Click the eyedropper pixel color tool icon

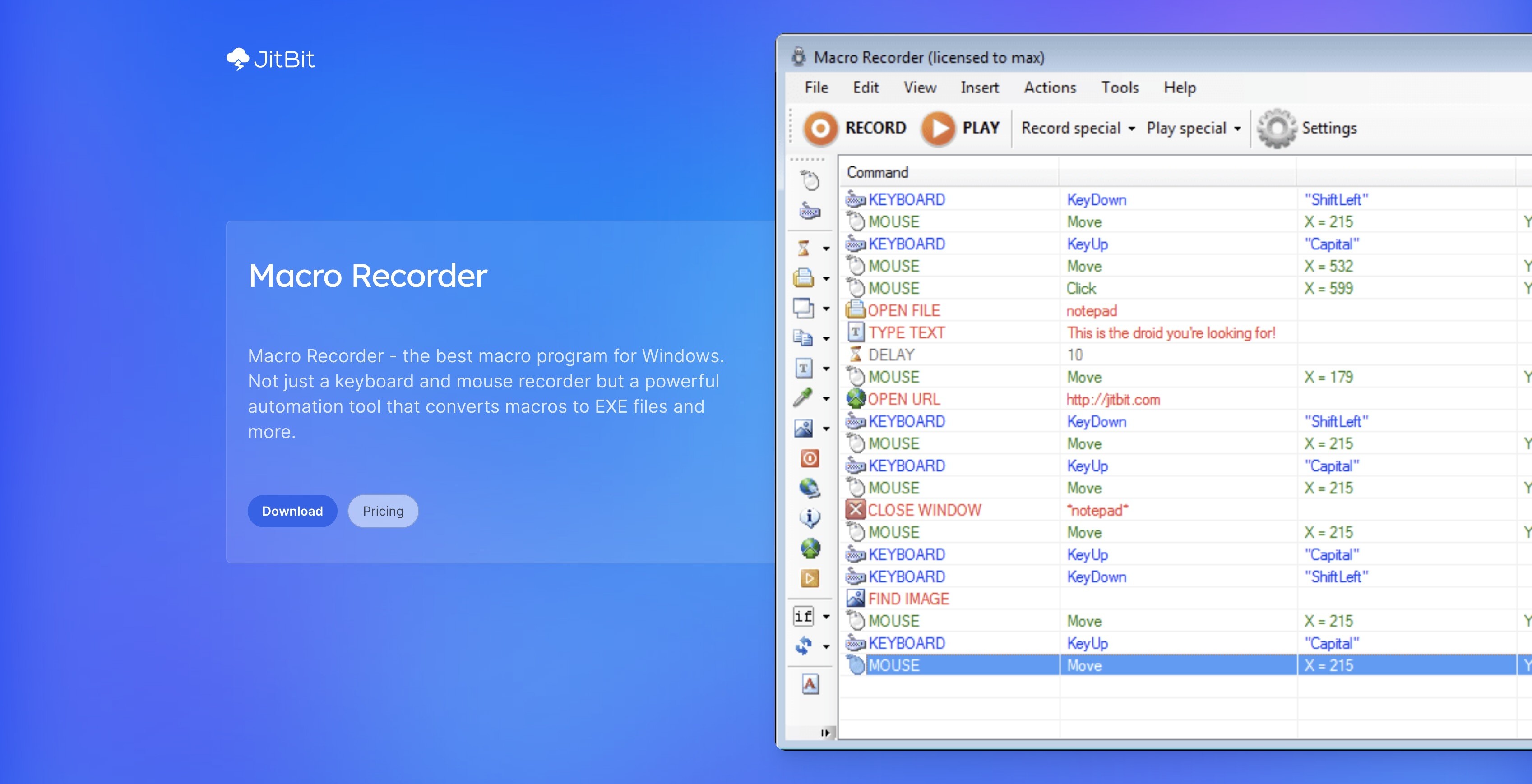pyautogui.click(x=804, y=398)
